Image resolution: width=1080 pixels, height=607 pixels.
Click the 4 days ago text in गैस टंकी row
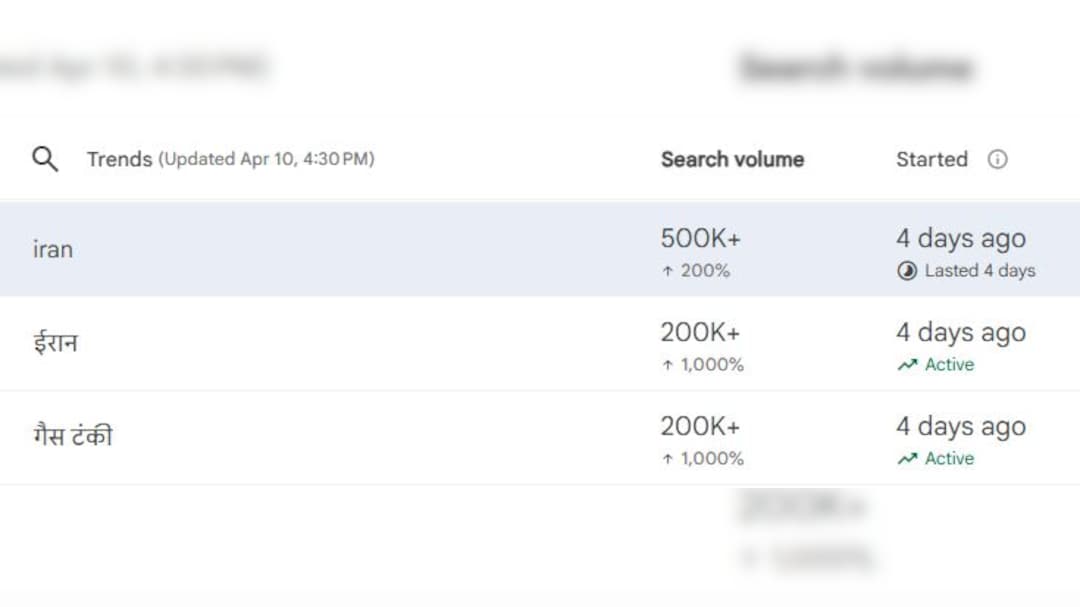(x=960, y=427)
